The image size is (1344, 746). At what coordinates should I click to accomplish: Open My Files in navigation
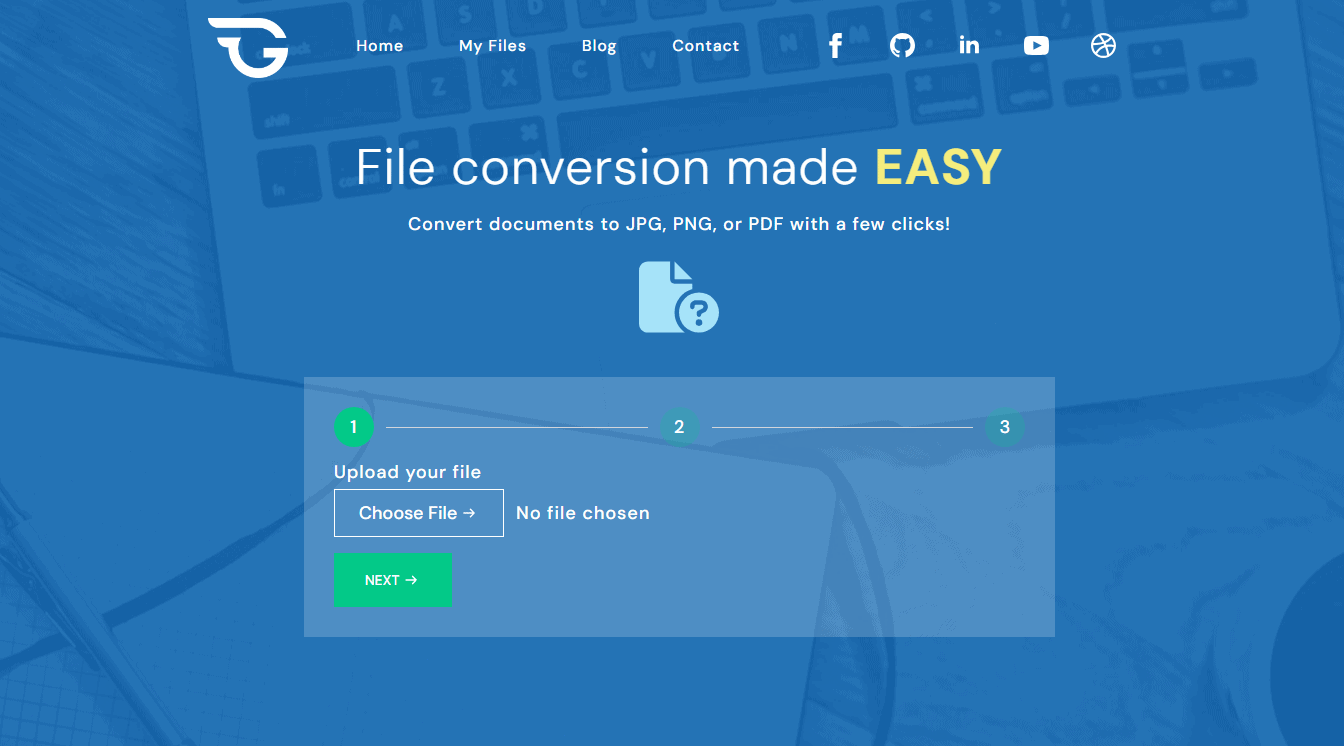click(x=492, y=46)
